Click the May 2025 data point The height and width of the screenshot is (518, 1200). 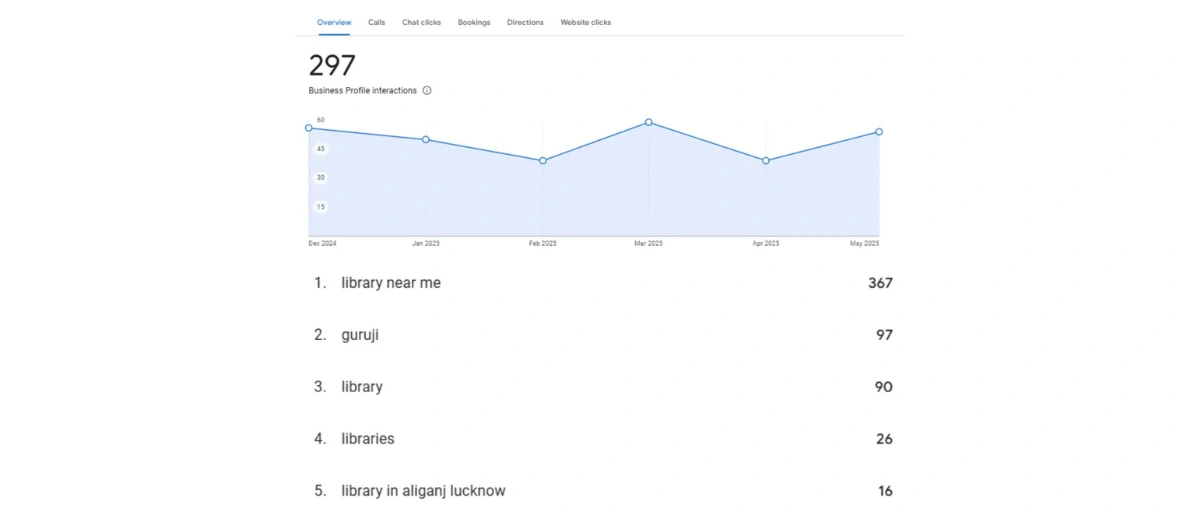pyautogui.click(x=879, y=132)
